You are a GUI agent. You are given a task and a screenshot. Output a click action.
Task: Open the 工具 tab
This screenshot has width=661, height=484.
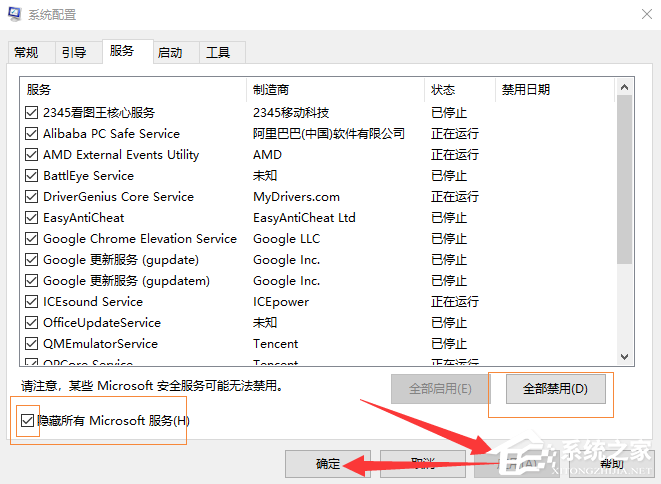point(218,53)
